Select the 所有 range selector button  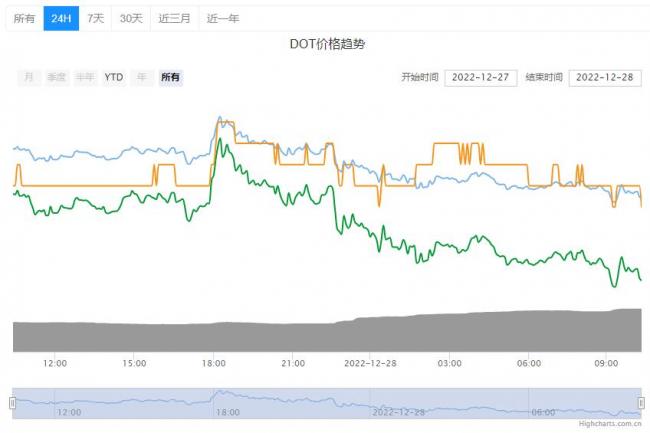pos(170,77)
